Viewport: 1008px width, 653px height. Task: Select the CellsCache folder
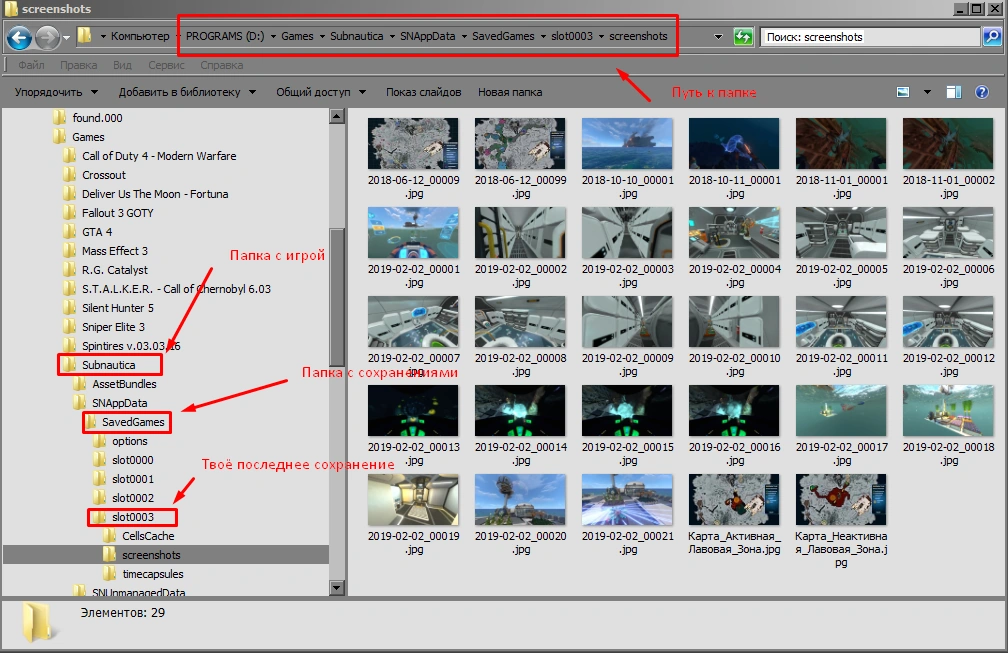tap(148, 535)
